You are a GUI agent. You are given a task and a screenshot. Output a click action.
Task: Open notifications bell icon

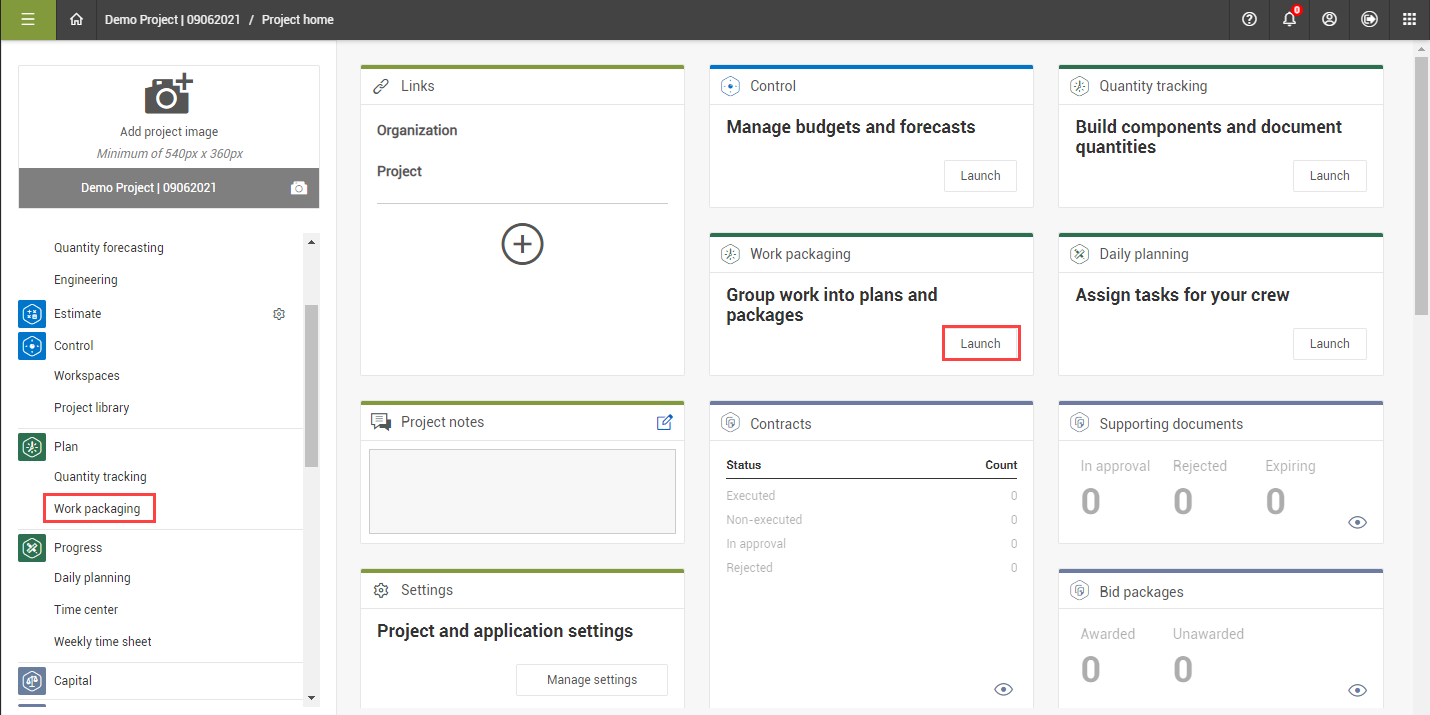coord(1289,19)
